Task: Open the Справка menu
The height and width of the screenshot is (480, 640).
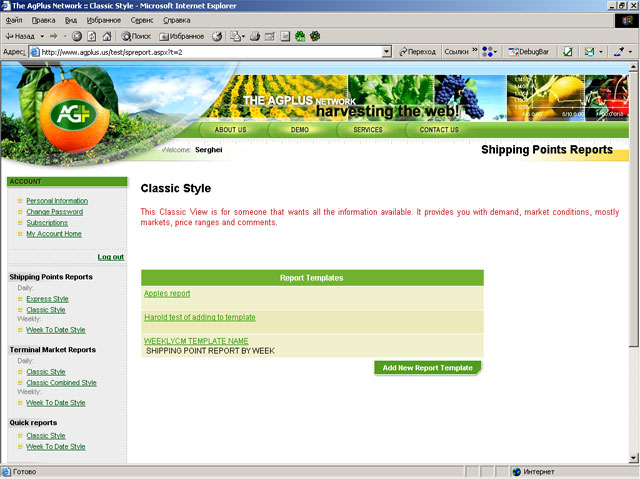Action: pyautogui.click(x=176, y=20)
